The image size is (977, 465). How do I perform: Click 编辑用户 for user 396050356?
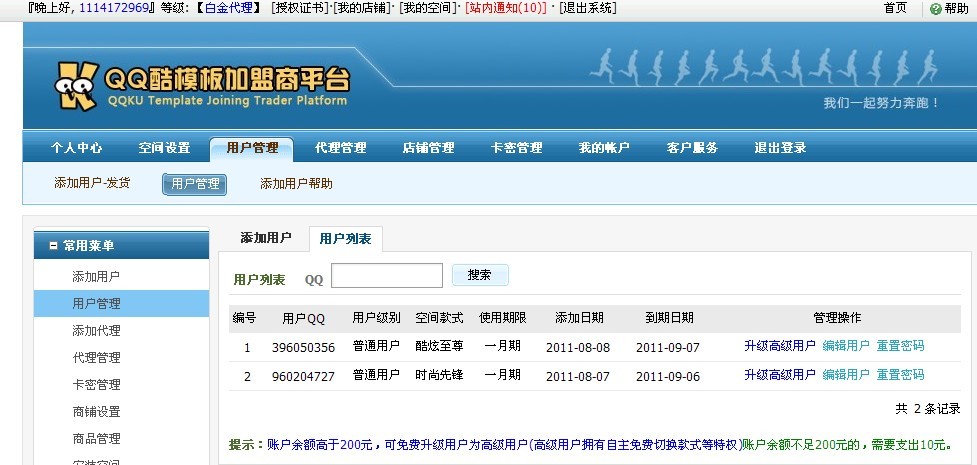coord(846,346)
